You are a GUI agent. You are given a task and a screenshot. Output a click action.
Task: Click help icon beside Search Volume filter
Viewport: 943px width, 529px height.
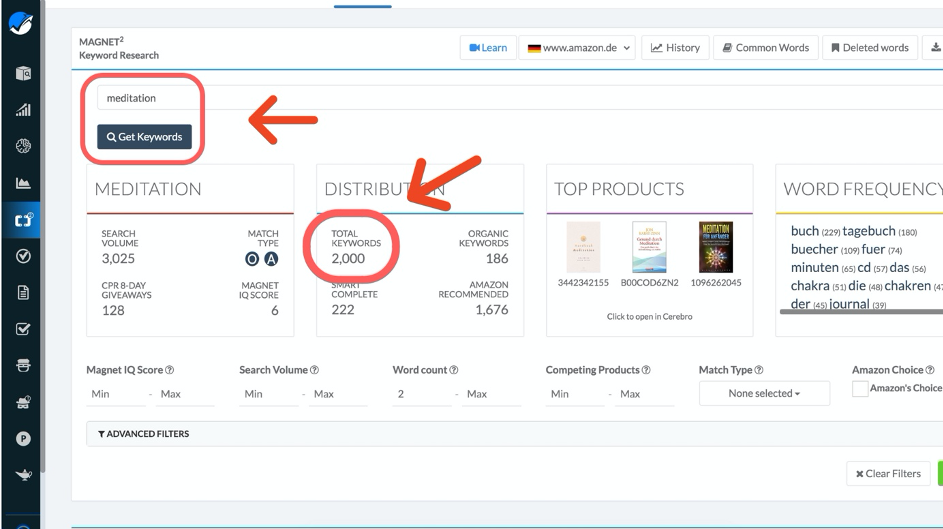pyautogui.click(x=315, y=370)
